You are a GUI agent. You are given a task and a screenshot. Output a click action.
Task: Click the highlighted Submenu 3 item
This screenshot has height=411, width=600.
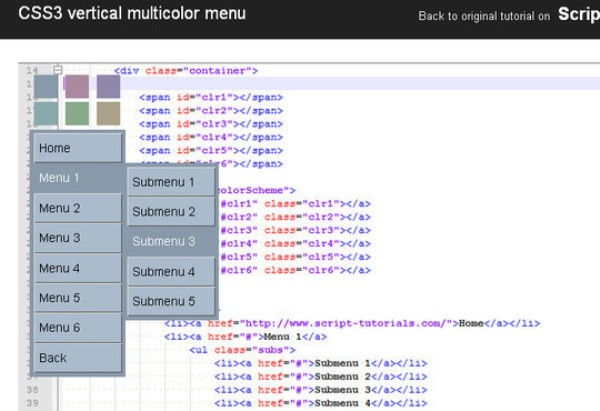(x=171, y=241)
